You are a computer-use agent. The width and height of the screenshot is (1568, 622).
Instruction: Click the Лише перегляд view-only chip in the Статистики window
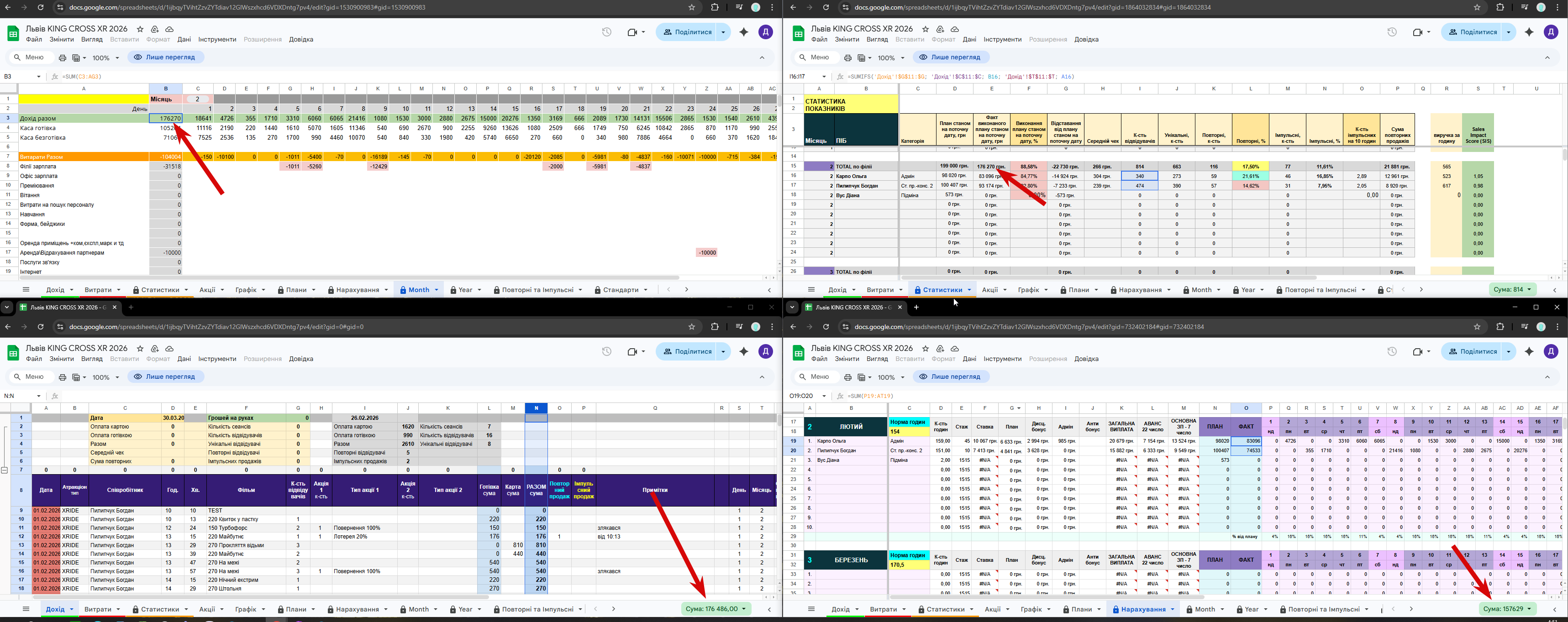coord(950,57)
